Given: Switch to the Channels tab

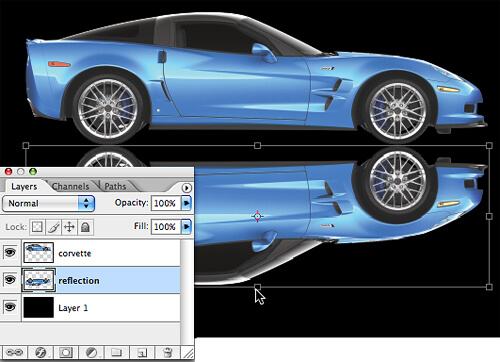Looking at the screenshot, I should pos(71,186).
